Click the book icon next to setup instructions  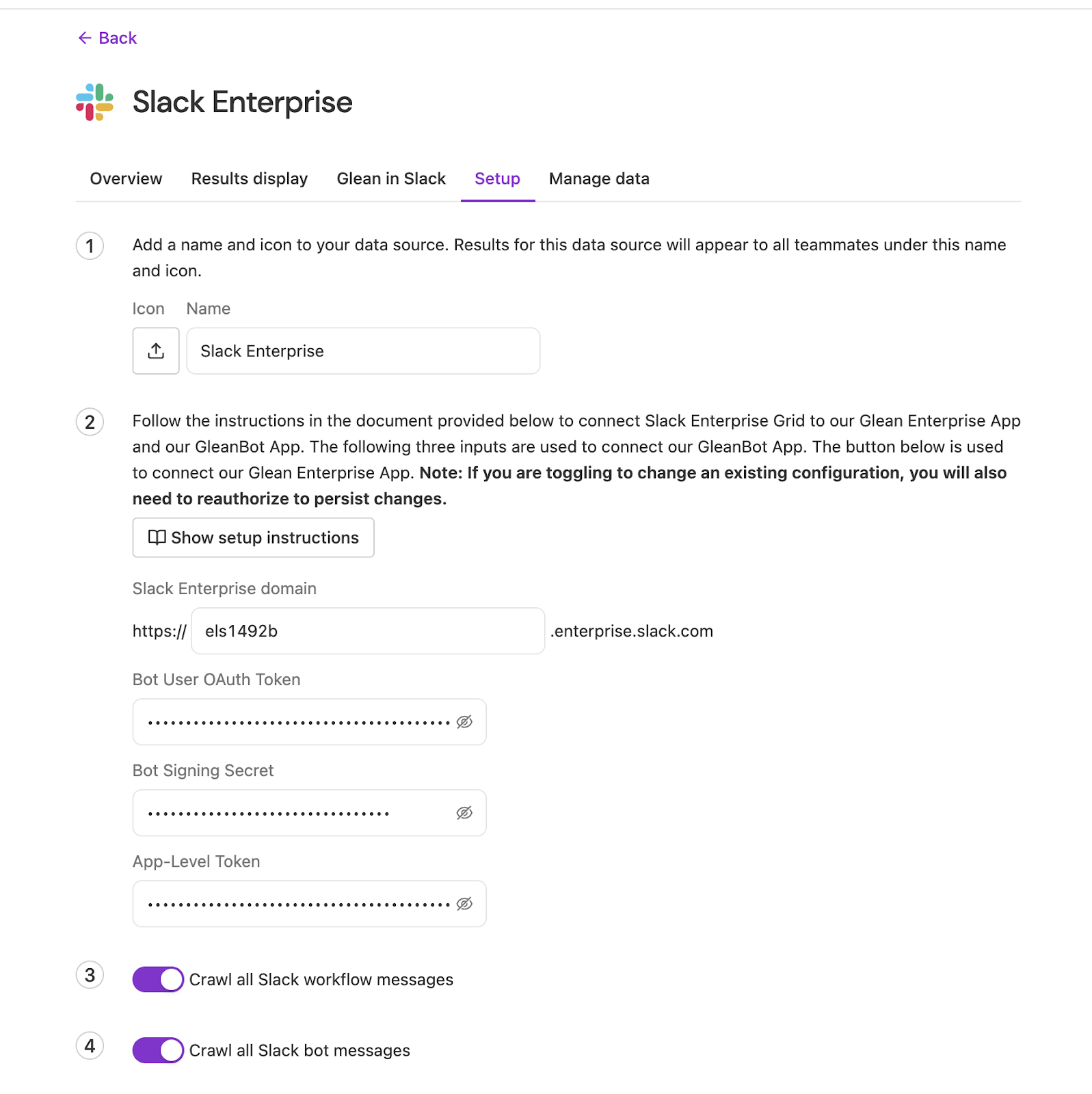click(x=157, y=538)
